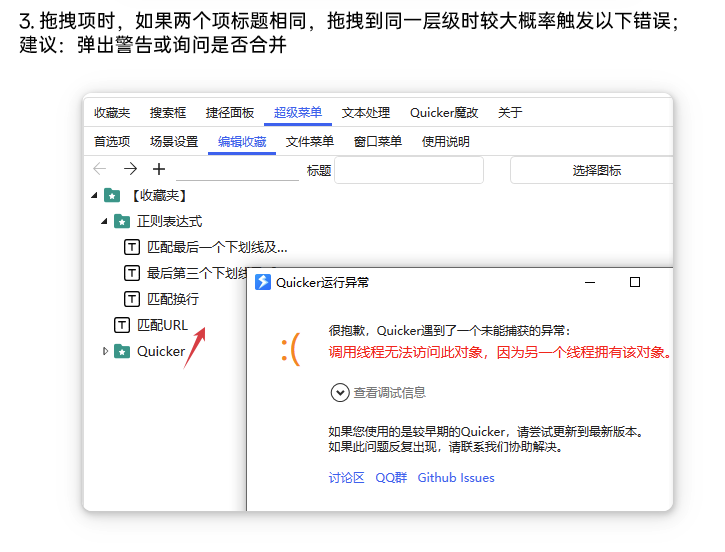The height and width of the screenshot is (552, 725).
Task: Click the 【收藏夹】 folder icon
Action: click(x=112, y=195)
